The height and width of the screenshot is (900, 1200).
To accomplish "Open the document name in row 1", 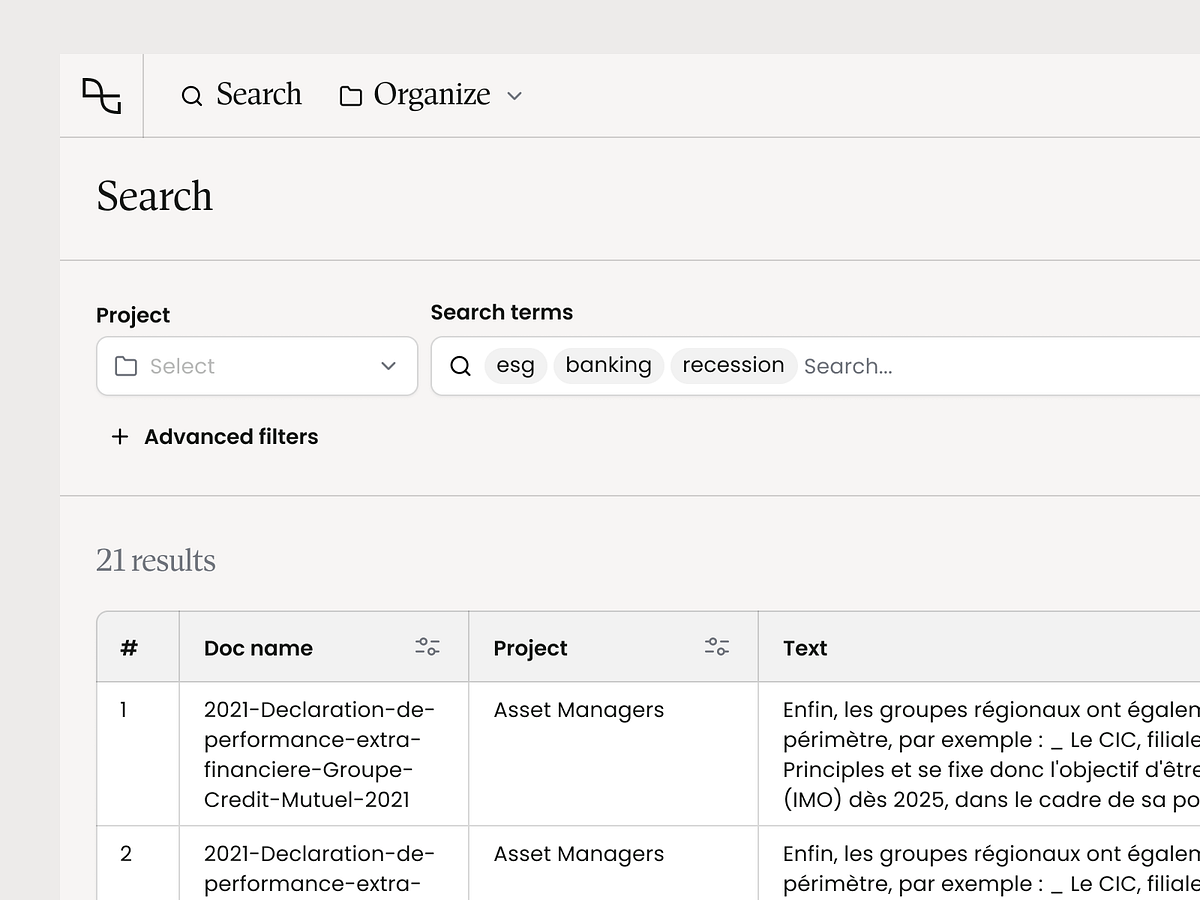I will (x=319, y=754).
